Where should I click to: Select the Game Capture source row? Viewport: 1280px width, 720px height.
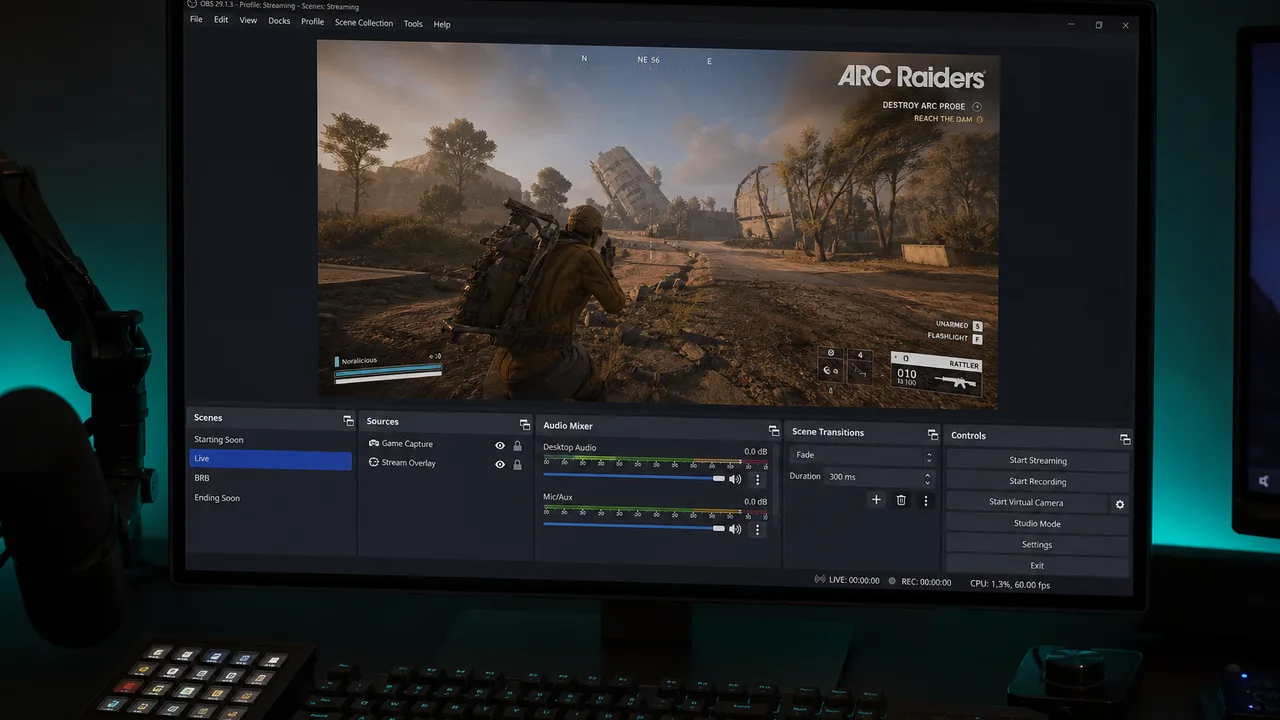tap(445, 444)
